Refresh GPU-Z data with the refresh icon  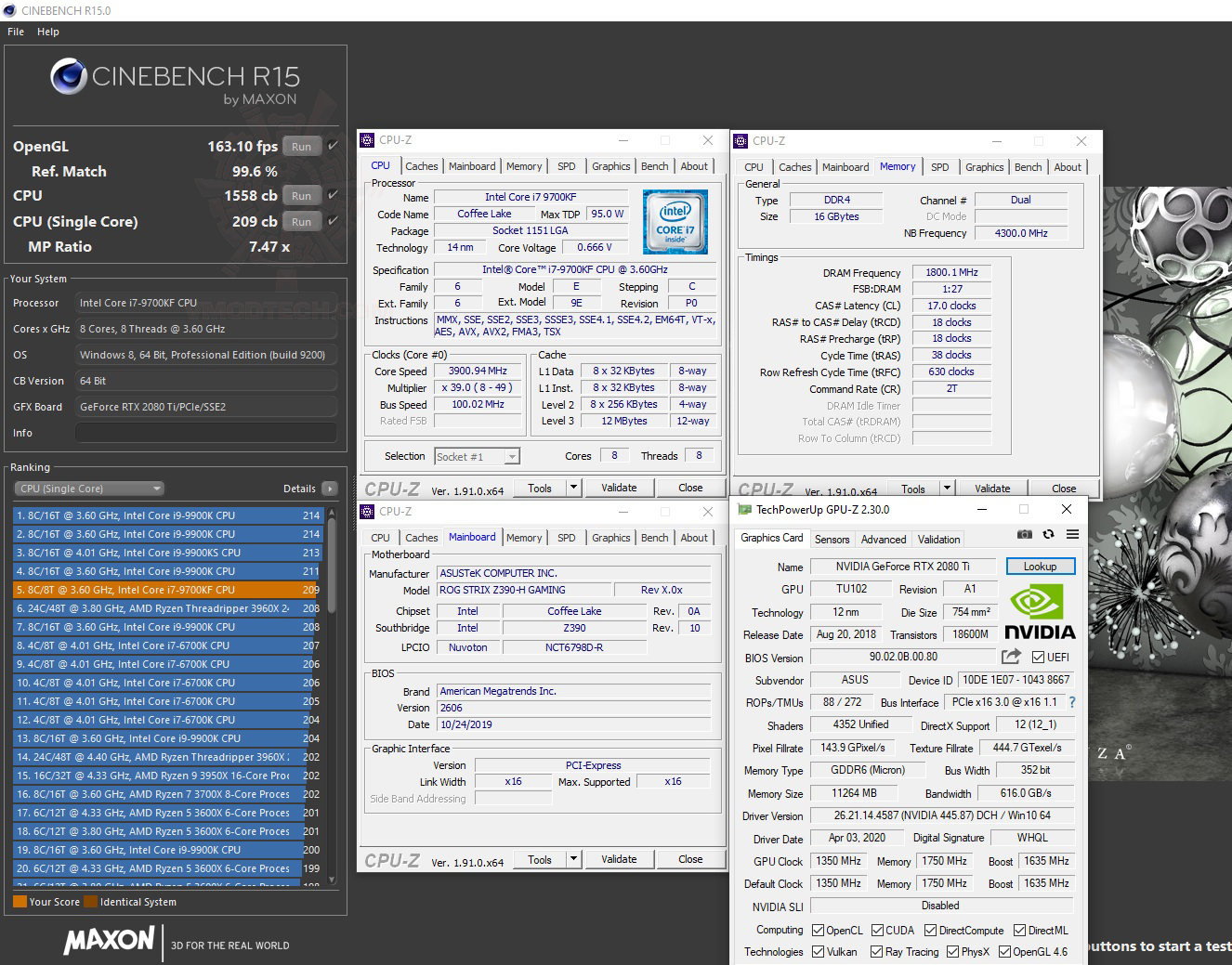pyautogui.click(x=1048, y=534)
